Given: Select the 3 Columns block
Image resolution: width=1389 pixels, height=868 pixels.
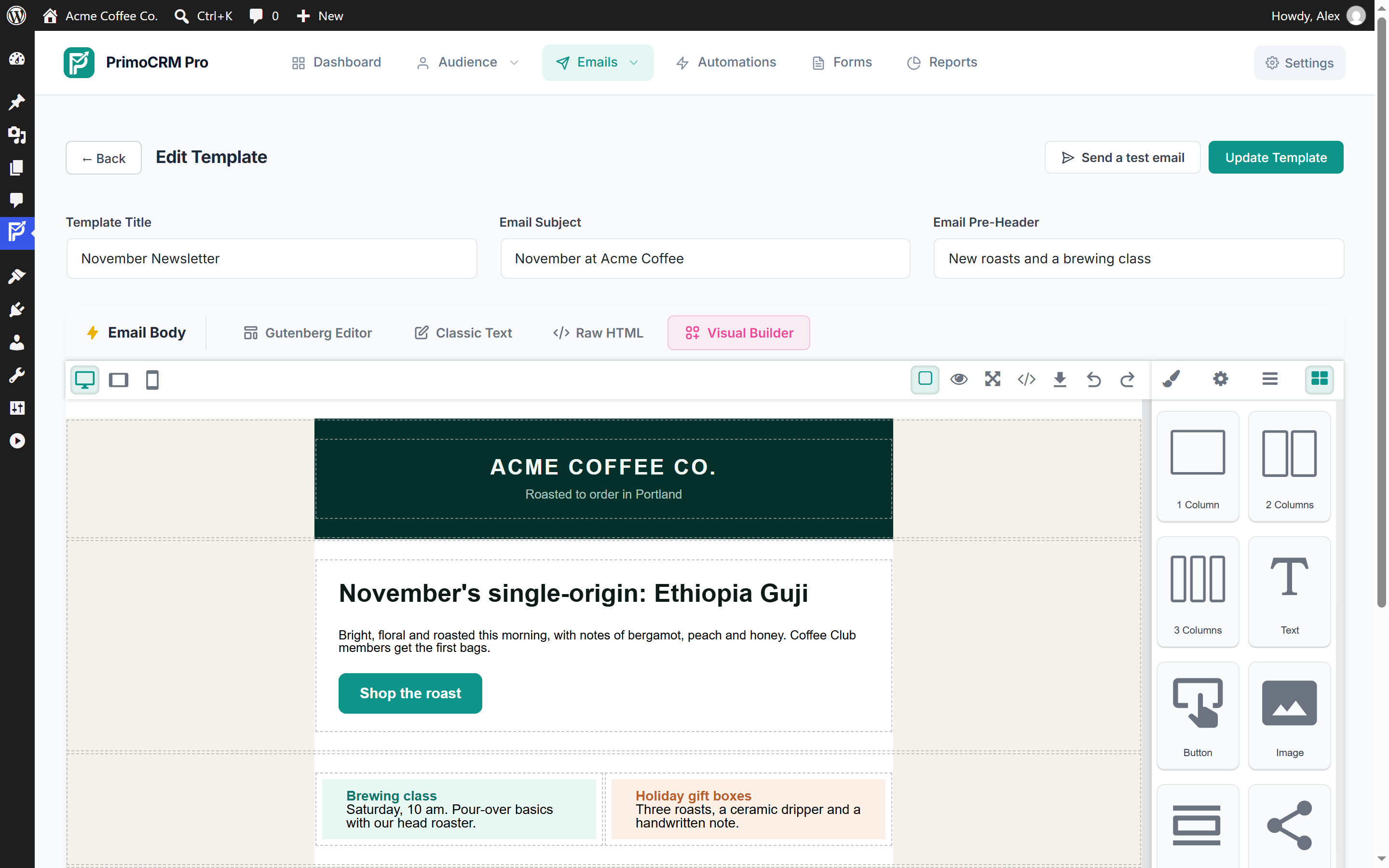Looking at the screenshot, I should [1198, 592].
